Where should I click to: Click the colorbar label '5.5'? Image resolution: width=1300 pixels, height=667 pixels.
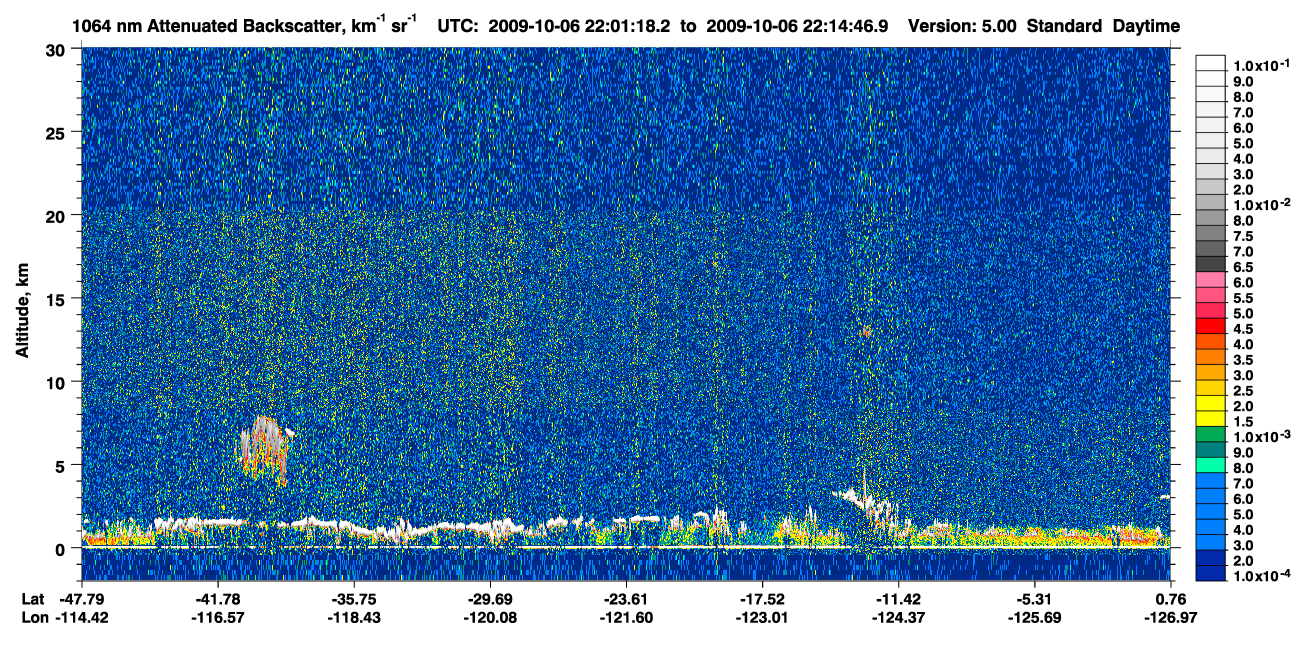[x=1244, y=298]
